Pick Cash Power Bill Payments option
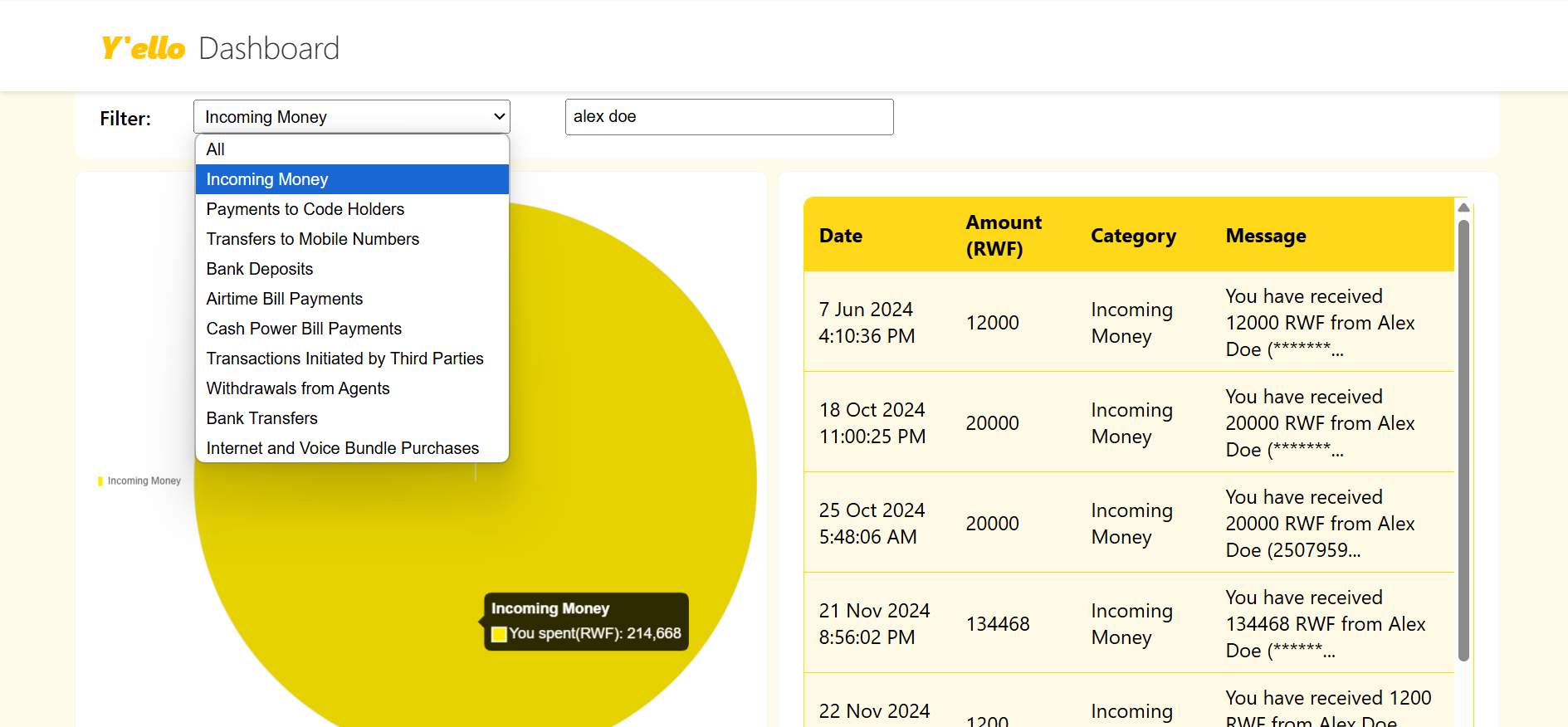The width and height of the screenshot is (1568, 727). [x=304, y=329]
